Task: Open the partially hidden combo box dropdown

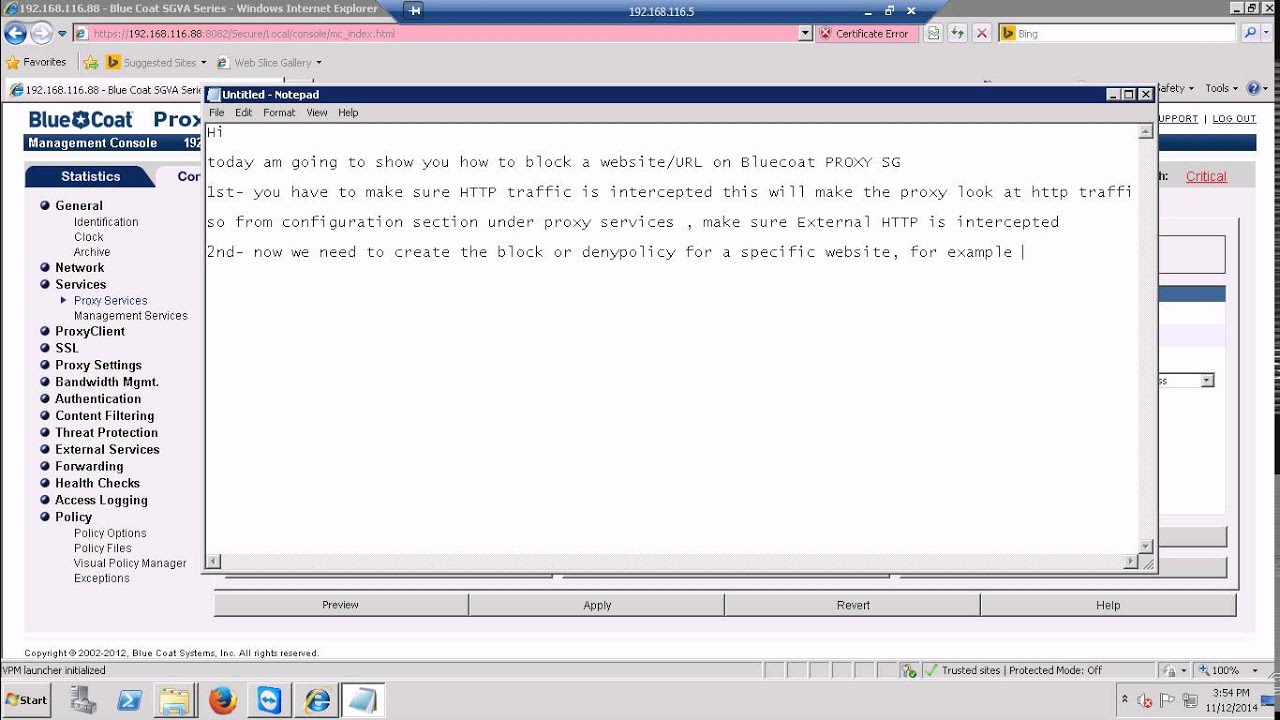Action: click(x=1208, y=380)
